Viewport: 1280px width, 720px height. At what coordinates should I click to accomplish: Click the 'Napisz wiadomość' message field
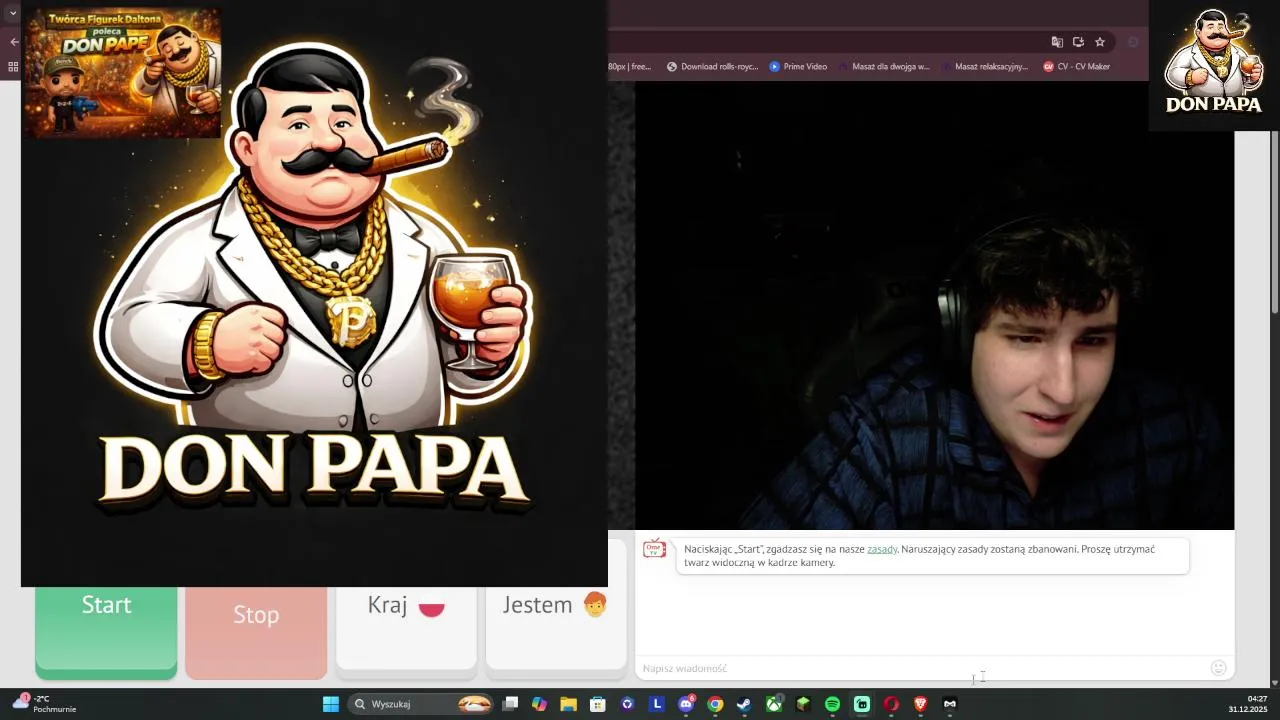pyautogui.click(x=920, y=668)
